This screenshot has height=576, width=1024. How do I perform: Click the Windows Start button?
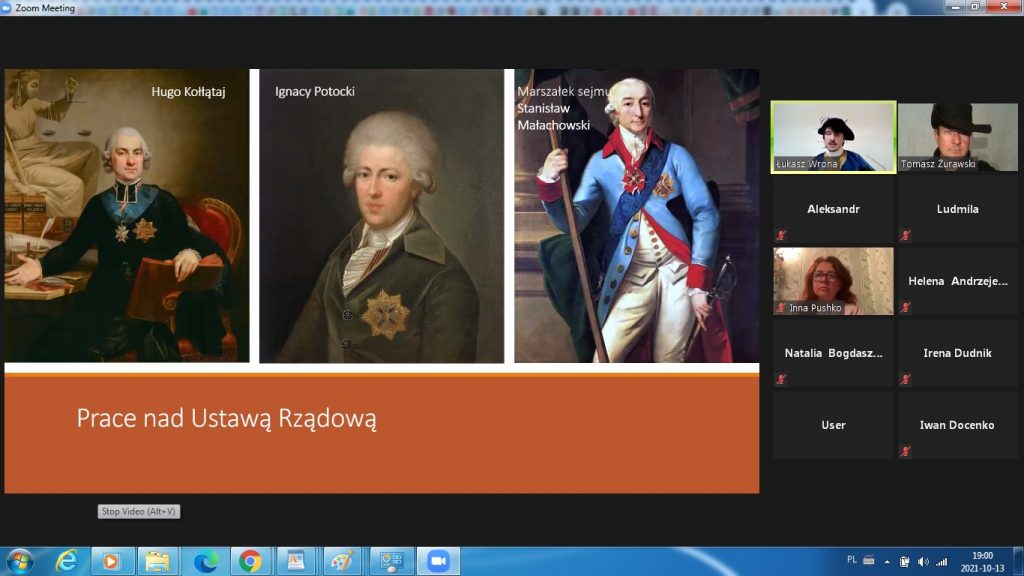pos(19,561)
